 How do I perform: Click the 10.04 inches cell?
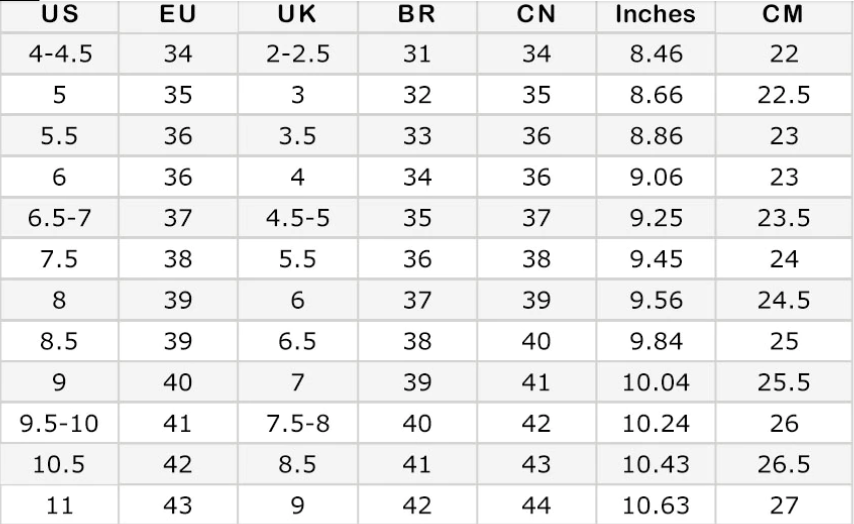[x=655, y=382]
